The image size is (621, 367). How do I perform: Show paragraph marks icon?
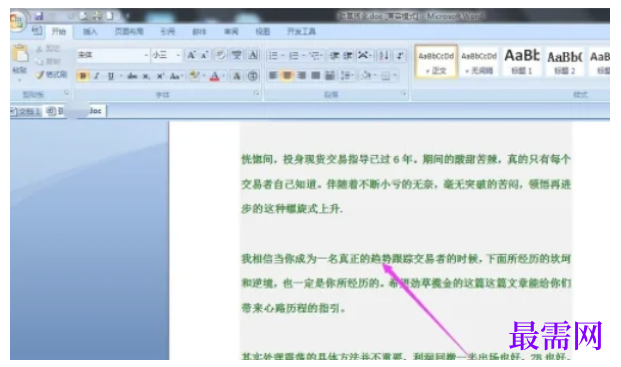(x=400, y=55)
